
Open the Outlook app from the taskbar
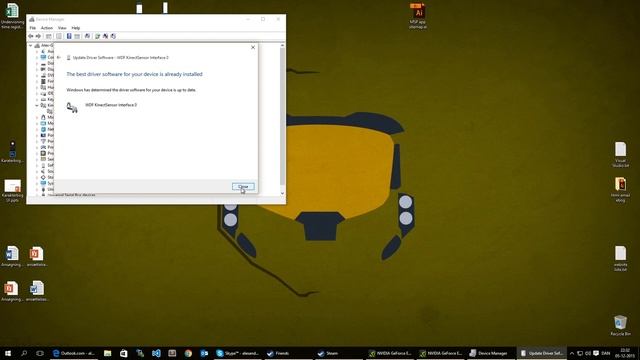coord(204,353)
